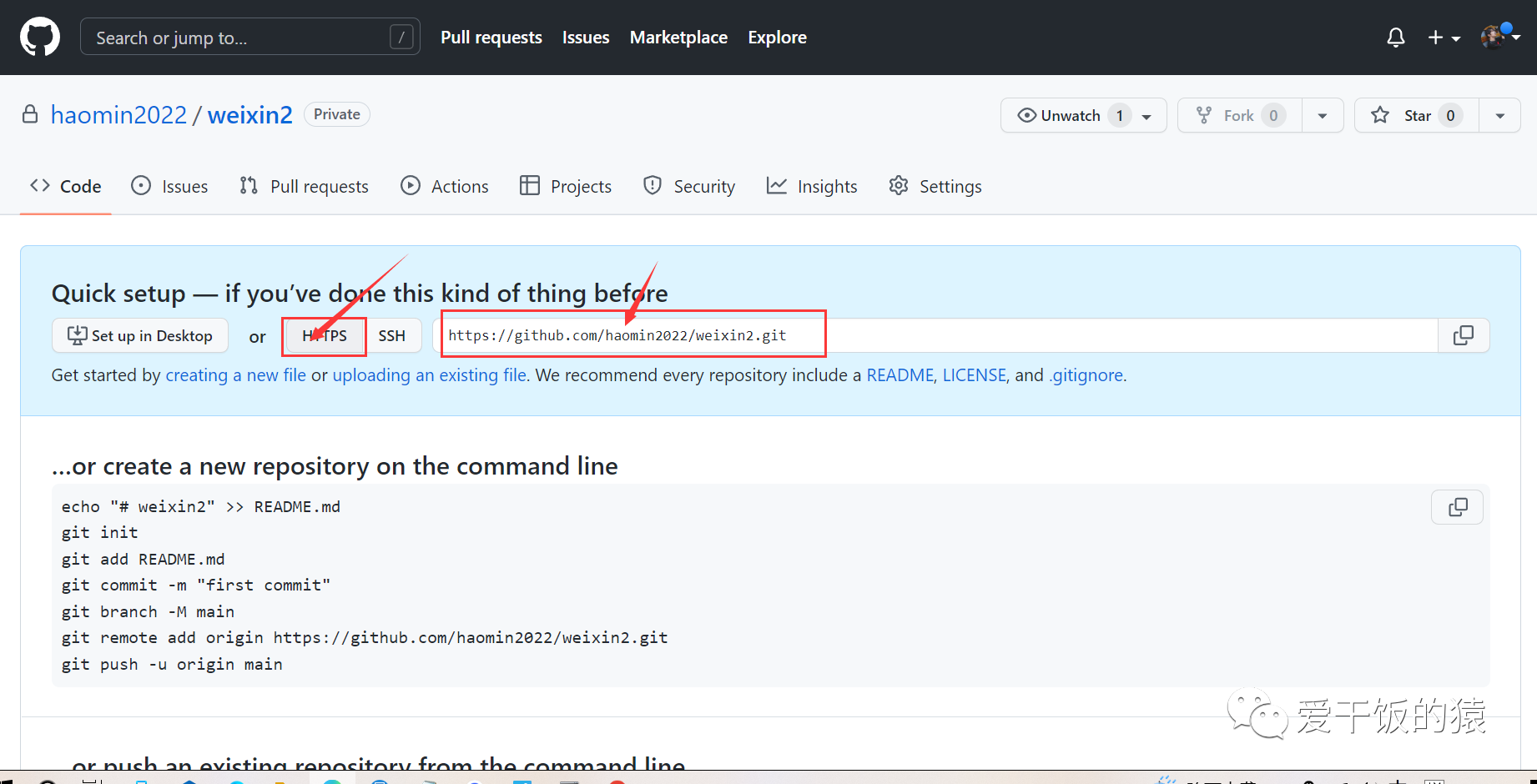Switch to the Insights tab
The width and height of the screenshot is (1537, 784).
pos(812,186)
